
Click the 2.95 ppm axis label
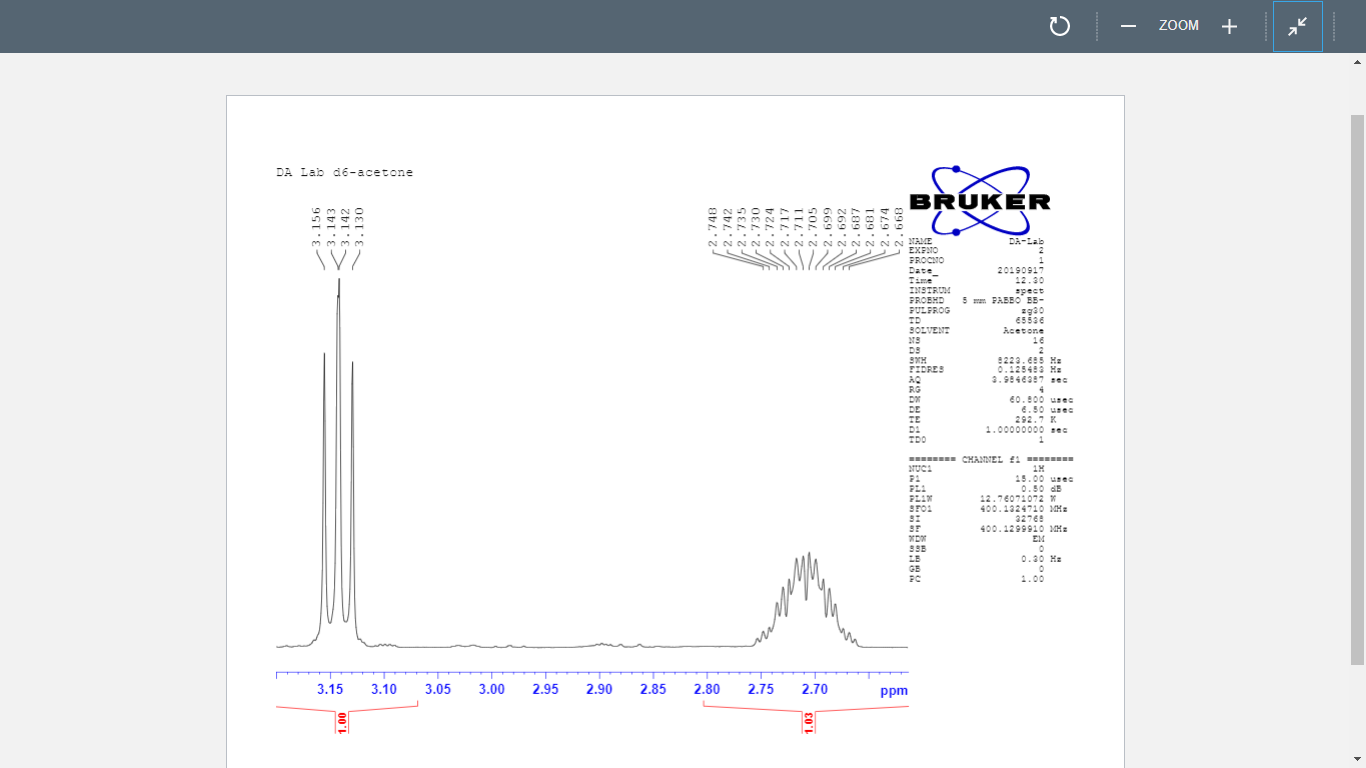tap(546, 690)
